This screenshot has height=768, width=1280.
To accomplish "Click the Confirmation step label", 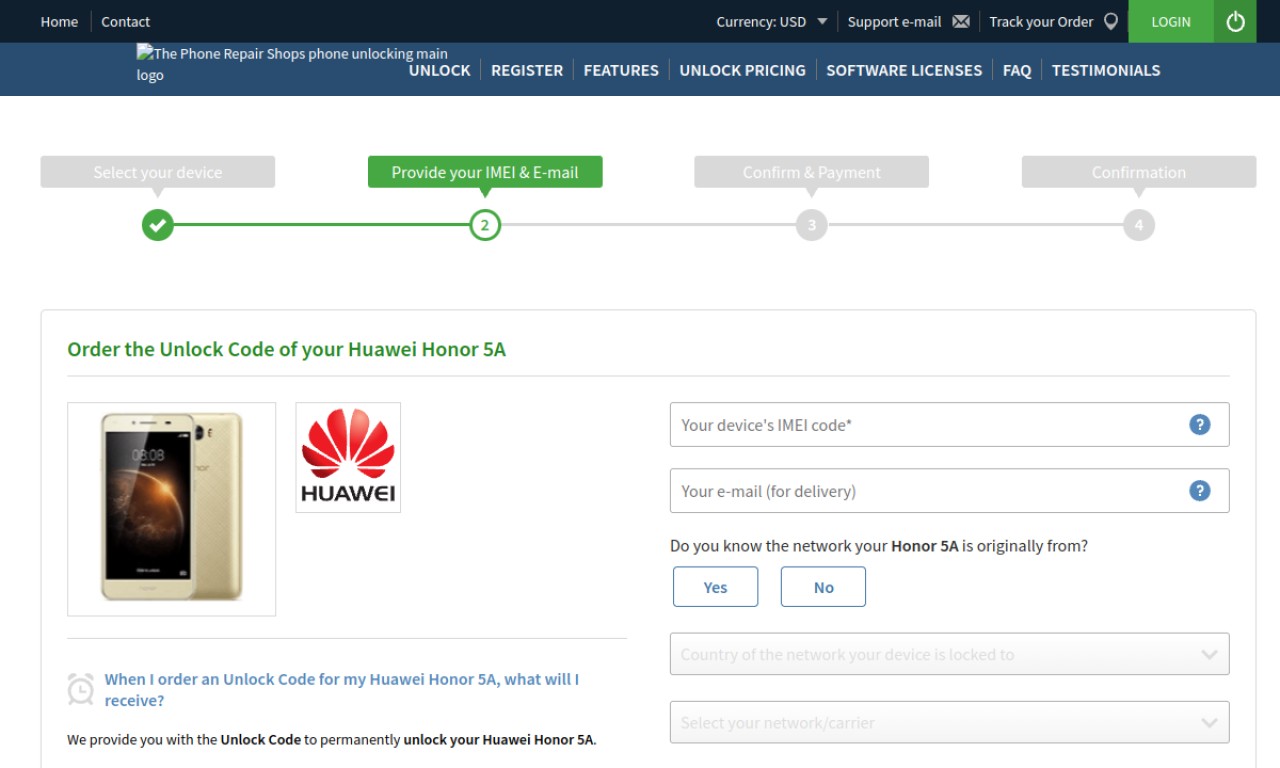I will tap(1139, 172).
